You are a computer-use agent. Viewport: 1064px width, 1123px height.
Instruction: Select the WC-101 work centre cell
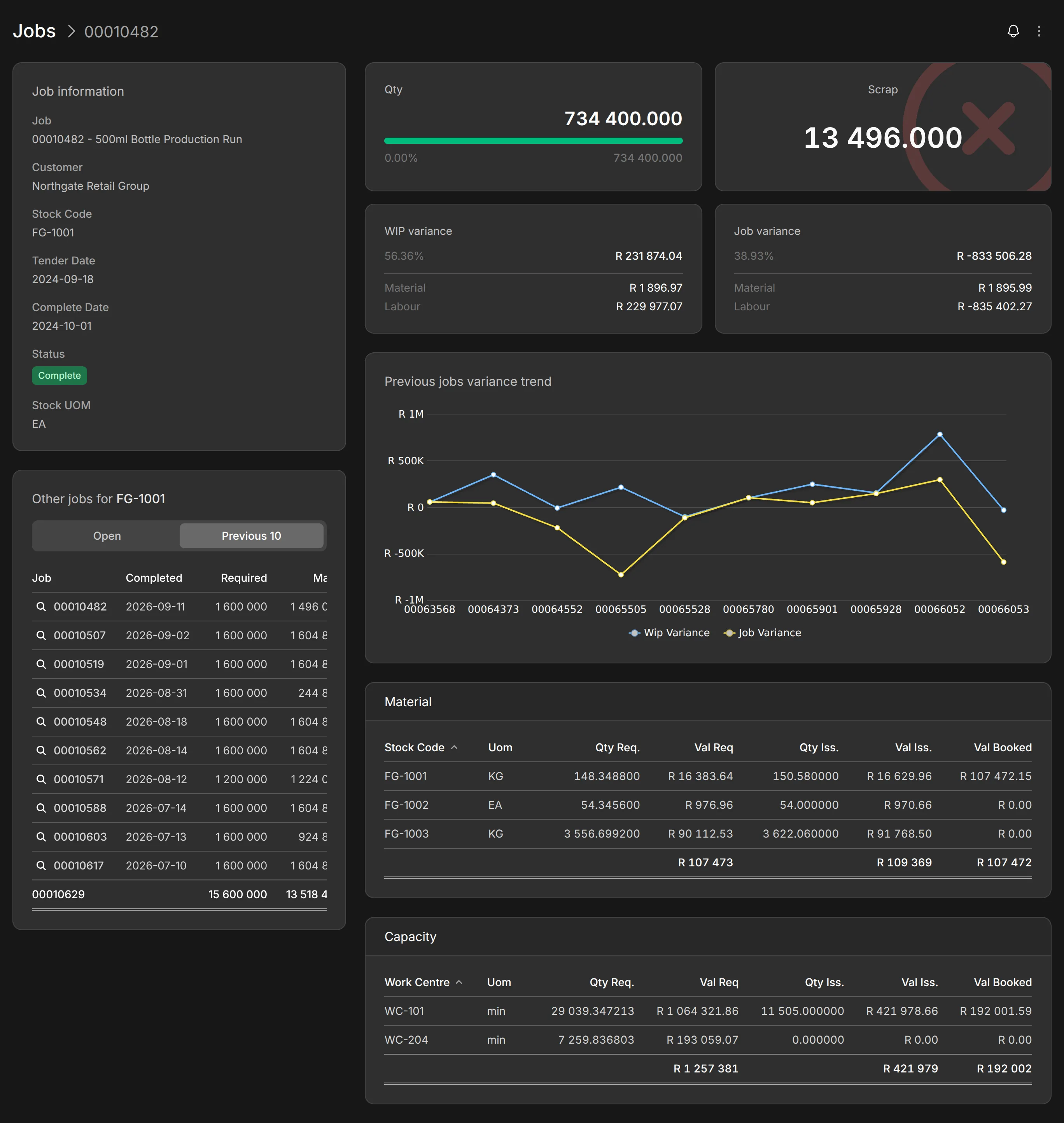(404, 1011)
